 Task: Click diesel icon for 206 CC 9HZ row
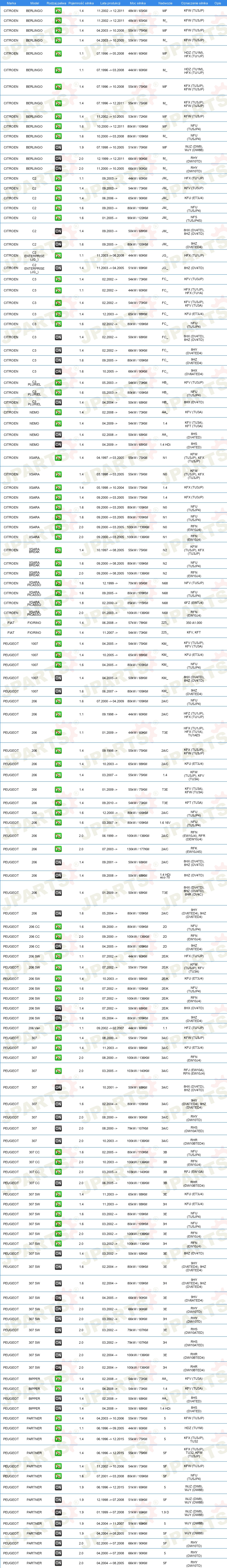(58, 946)
